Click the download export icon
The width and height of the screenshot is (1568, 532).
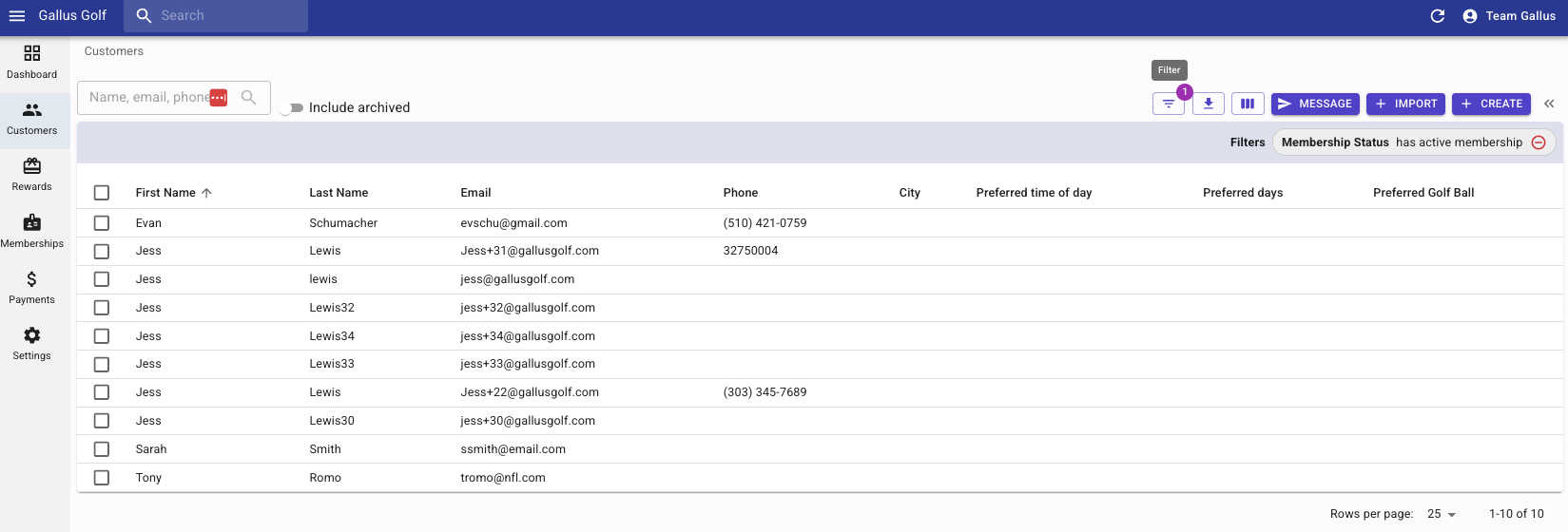(x=1209, y=104)
